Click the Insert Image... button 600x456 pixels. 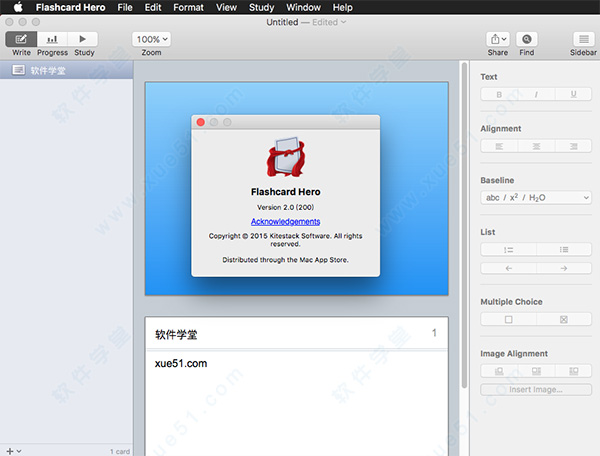coord(536,389)
